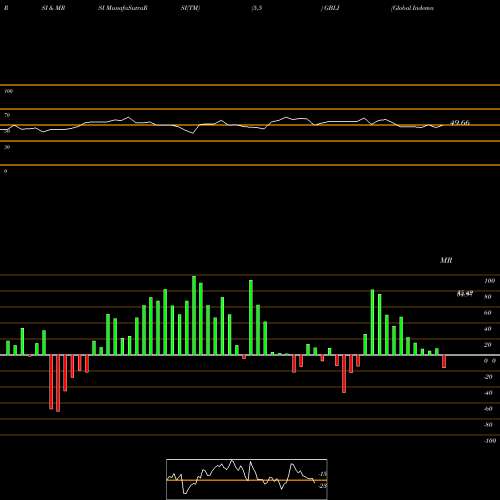Click the 'SI(TM)' header label
The height and width of the screenshot is (500, 500).
[x=190, y=8]
